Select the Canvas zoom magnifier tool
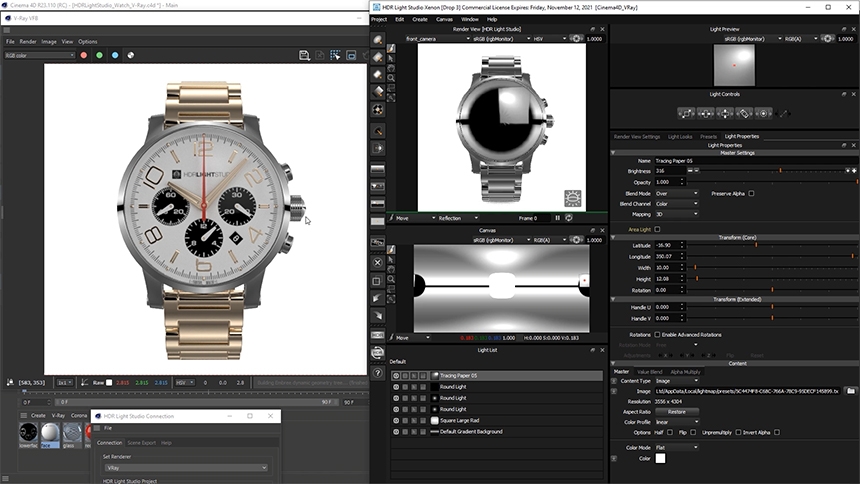 tap(391, 279)
